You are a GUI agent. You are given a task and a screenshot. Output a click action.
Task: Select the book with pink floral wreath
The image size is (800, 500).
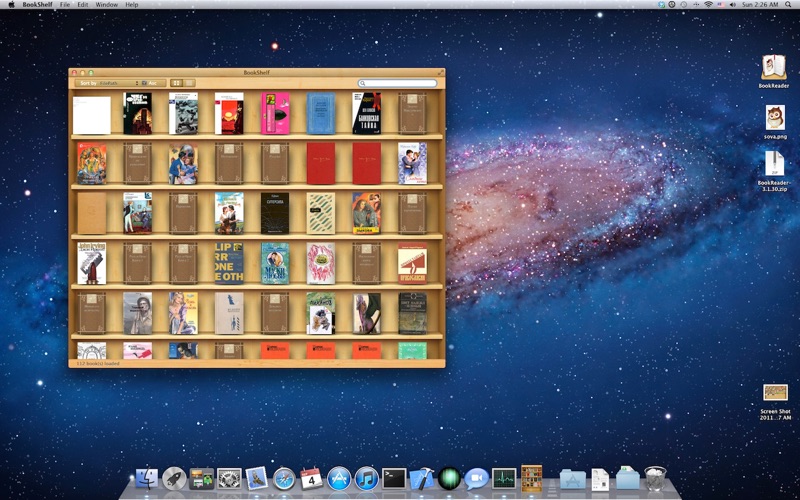pos(321,263)
